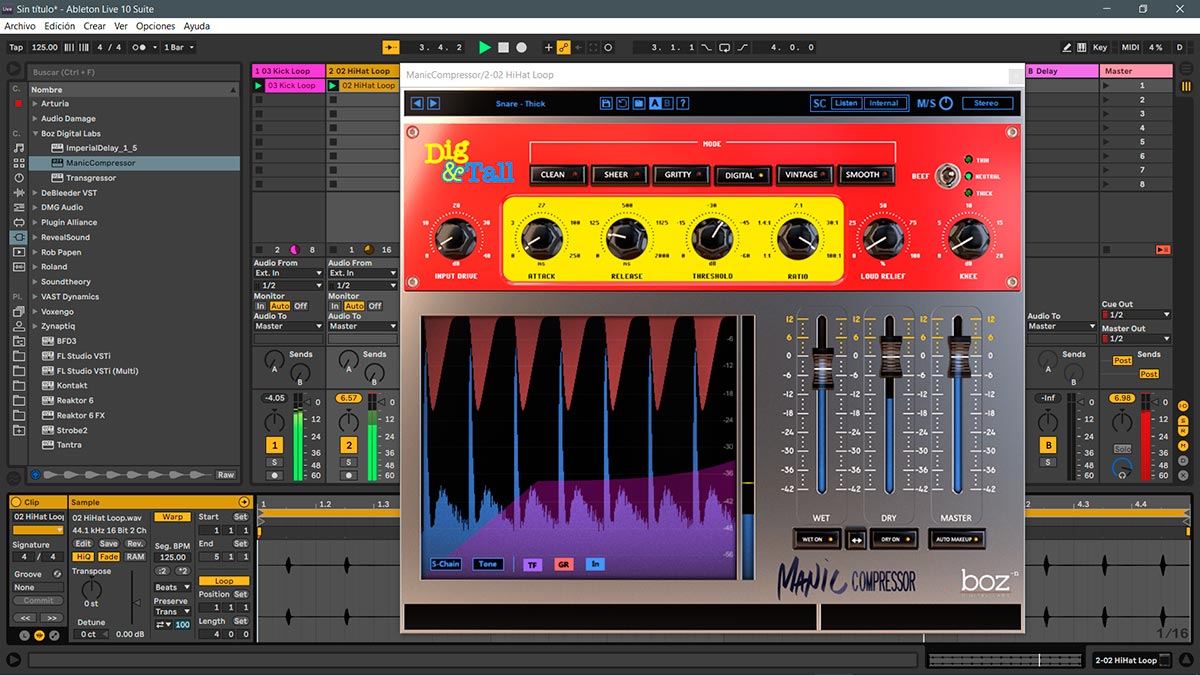Select the SHEER compressor mode
Image resolution: width=1200 pixels, height=675 pixels.
pos(620,175)
